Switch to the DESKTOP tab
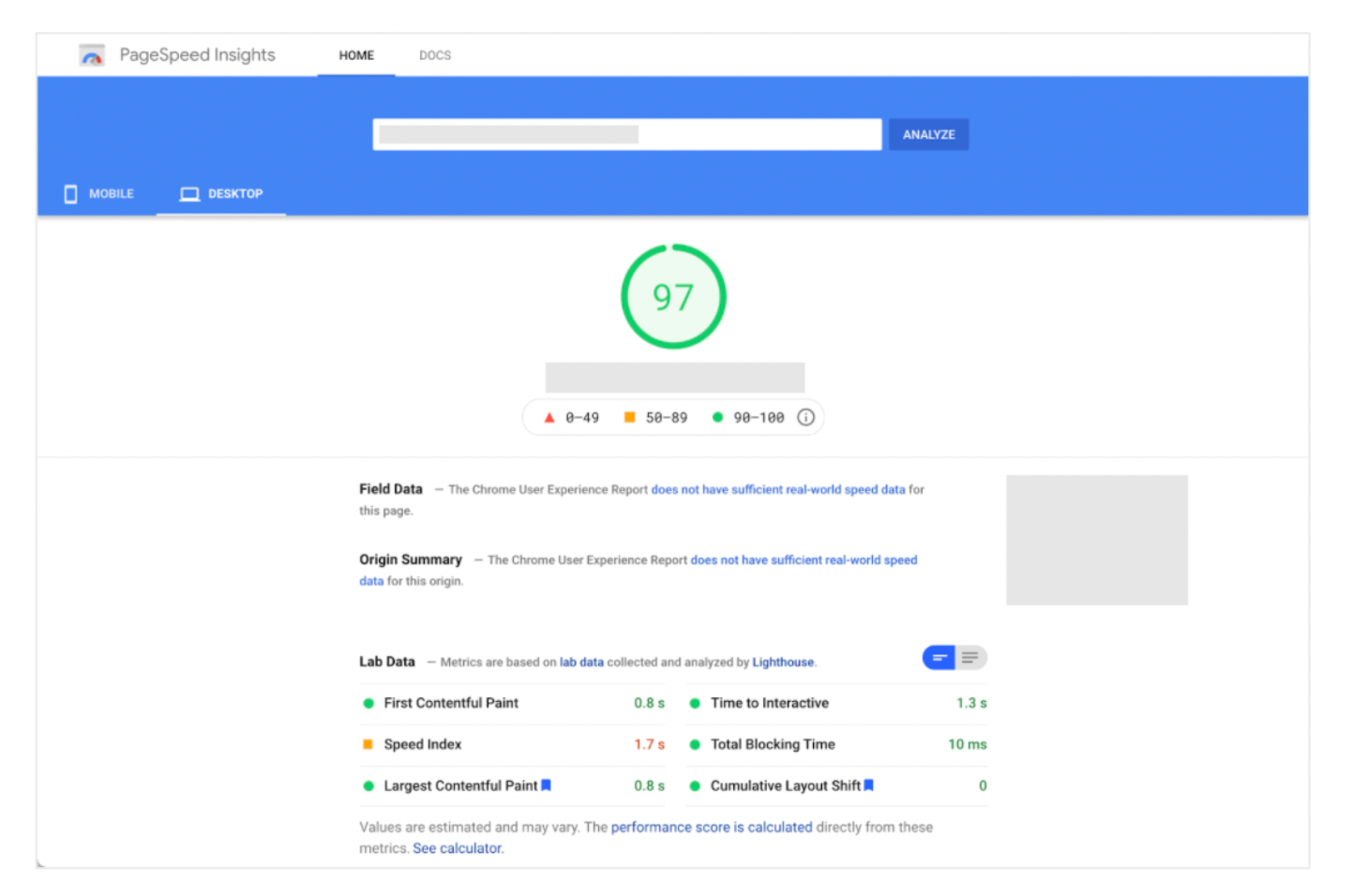Viewport: 1352px width, 896px height. [x=221, y=193]
